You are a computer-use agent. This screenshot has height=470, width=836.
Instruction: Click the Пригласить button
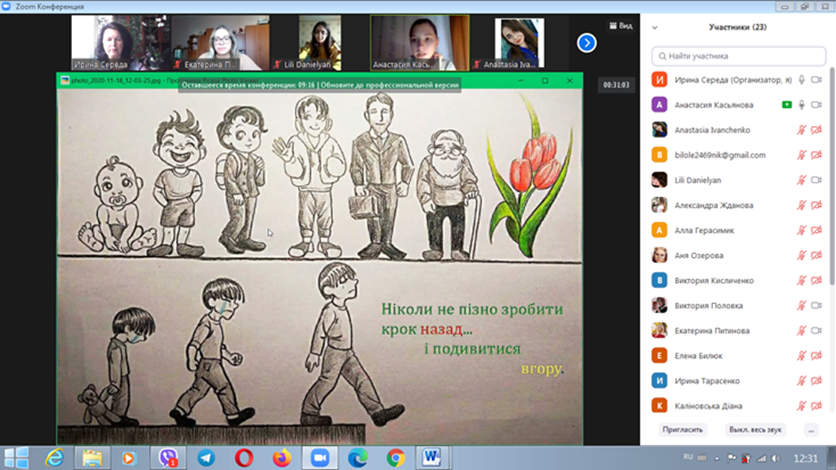(682, 429)
